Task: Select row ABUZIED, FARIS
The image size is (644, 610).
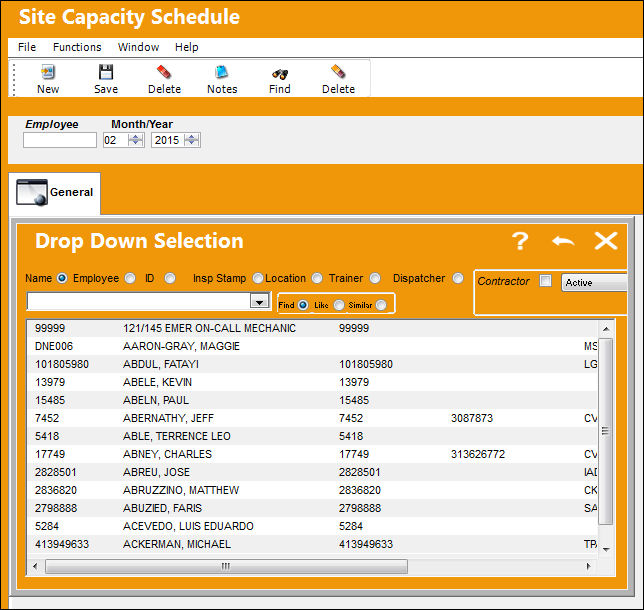Action: pos(313,509)
